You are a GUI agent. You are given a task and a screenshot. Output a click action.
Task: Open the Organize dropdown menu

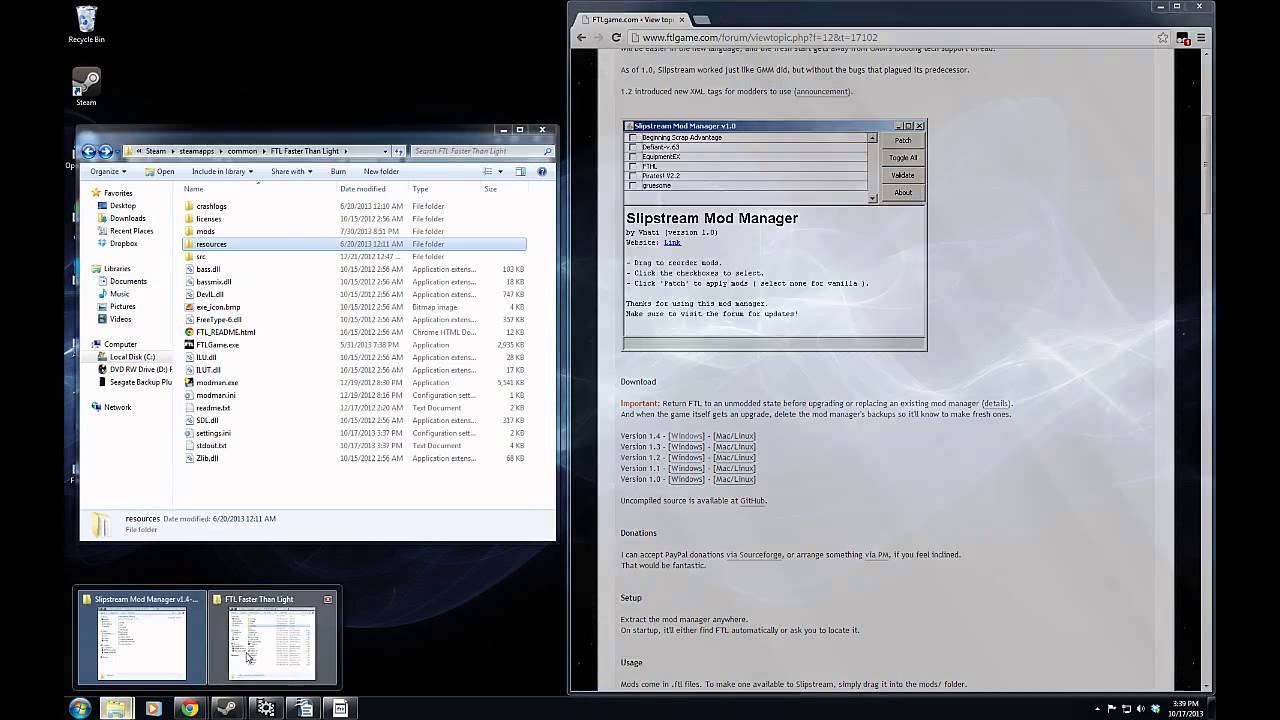(x=108, y=171)
